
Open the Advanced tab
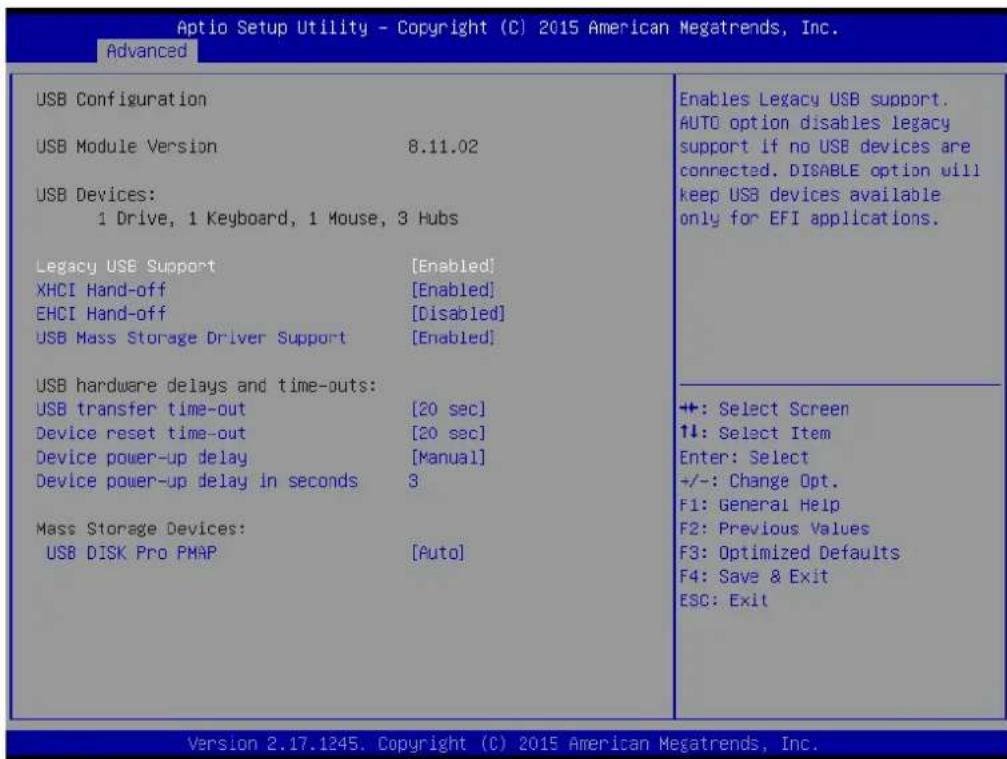(x=146, y=51)
